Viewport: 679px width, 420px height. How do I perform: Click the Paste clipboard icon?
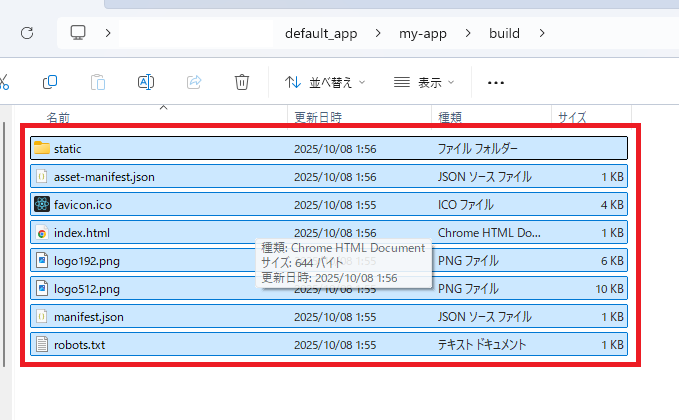click(x=98, y=82)
